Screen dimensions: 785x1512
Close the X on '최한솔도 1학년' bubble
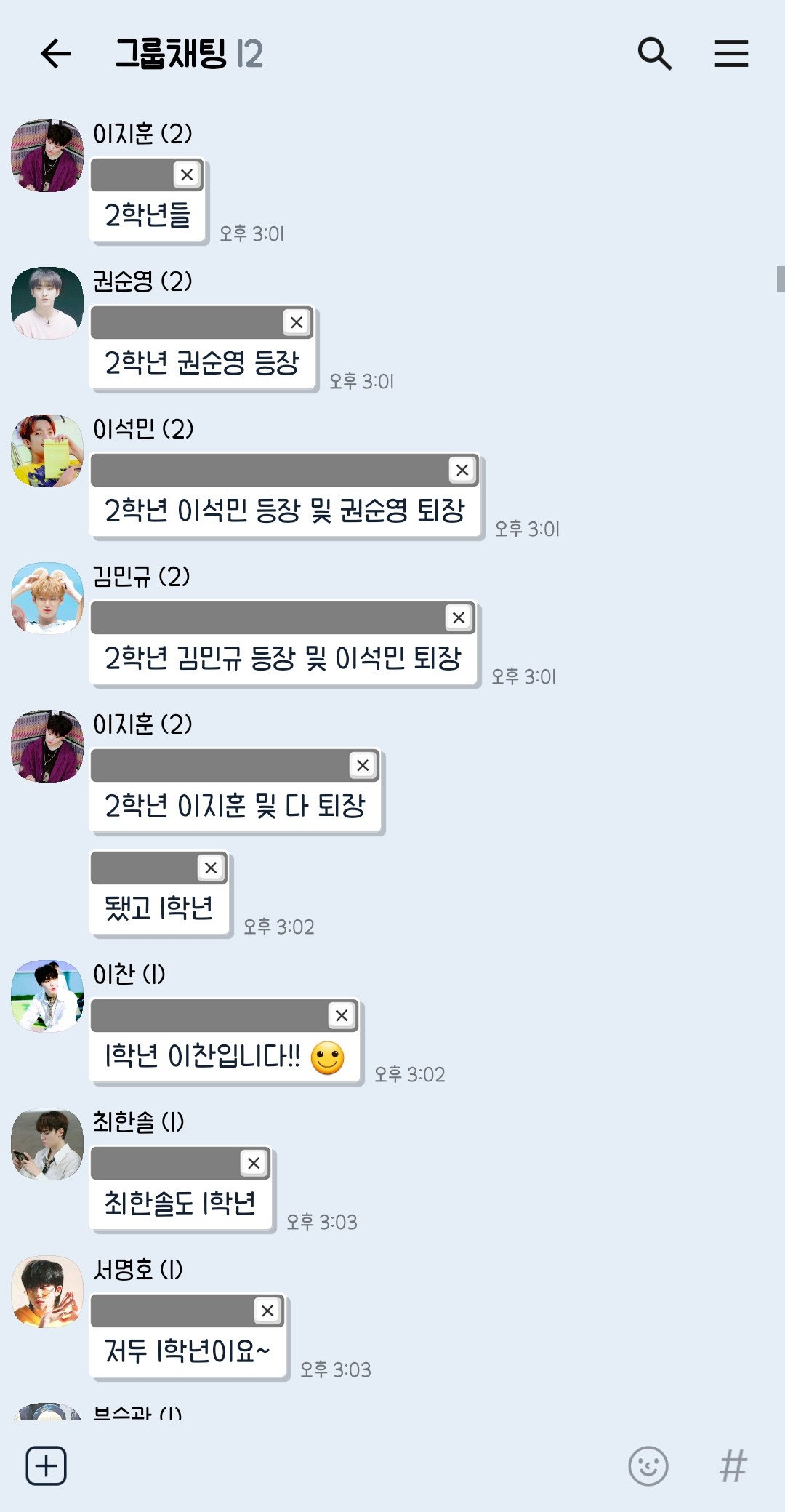pos(254,1163)
